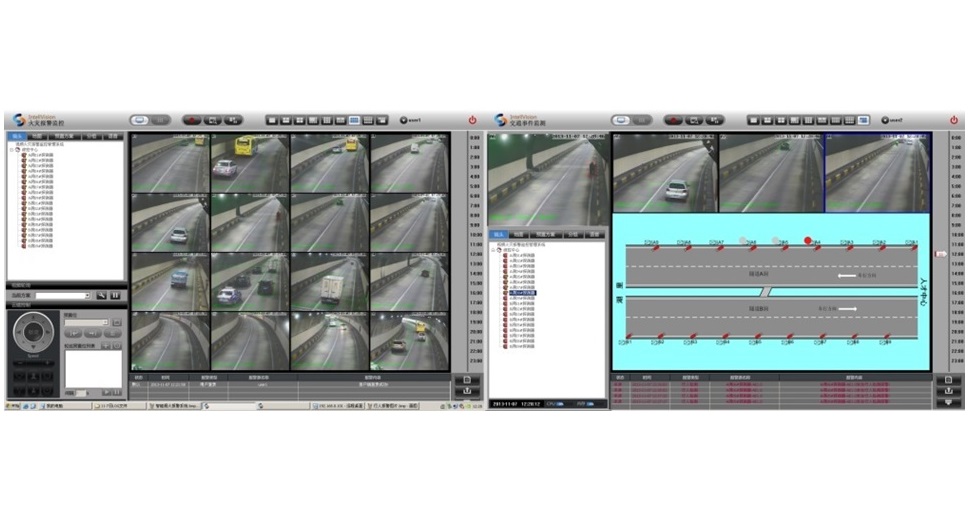This screenshot has width=975, height=523.
Task: Open the last tab in fire alarm sidebar
Action: (113, 136)
